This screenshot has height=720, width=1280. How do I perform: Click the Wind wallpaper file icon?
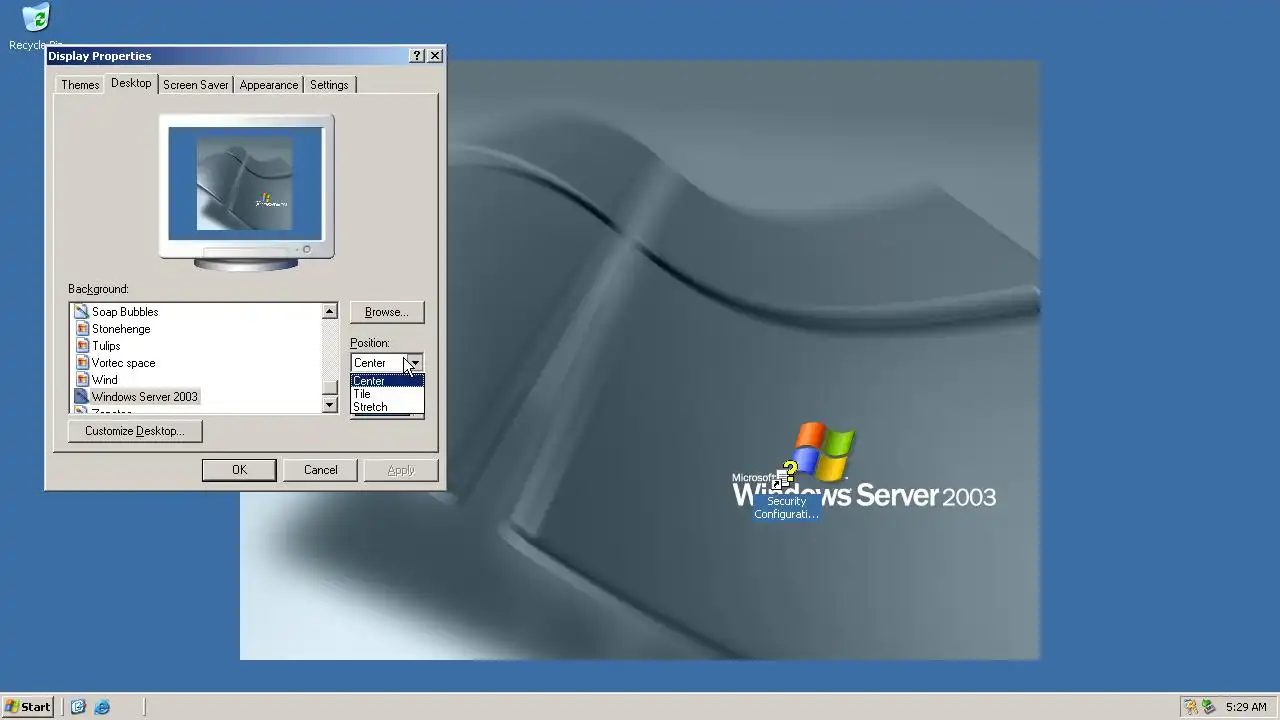[x=82, y=380]
